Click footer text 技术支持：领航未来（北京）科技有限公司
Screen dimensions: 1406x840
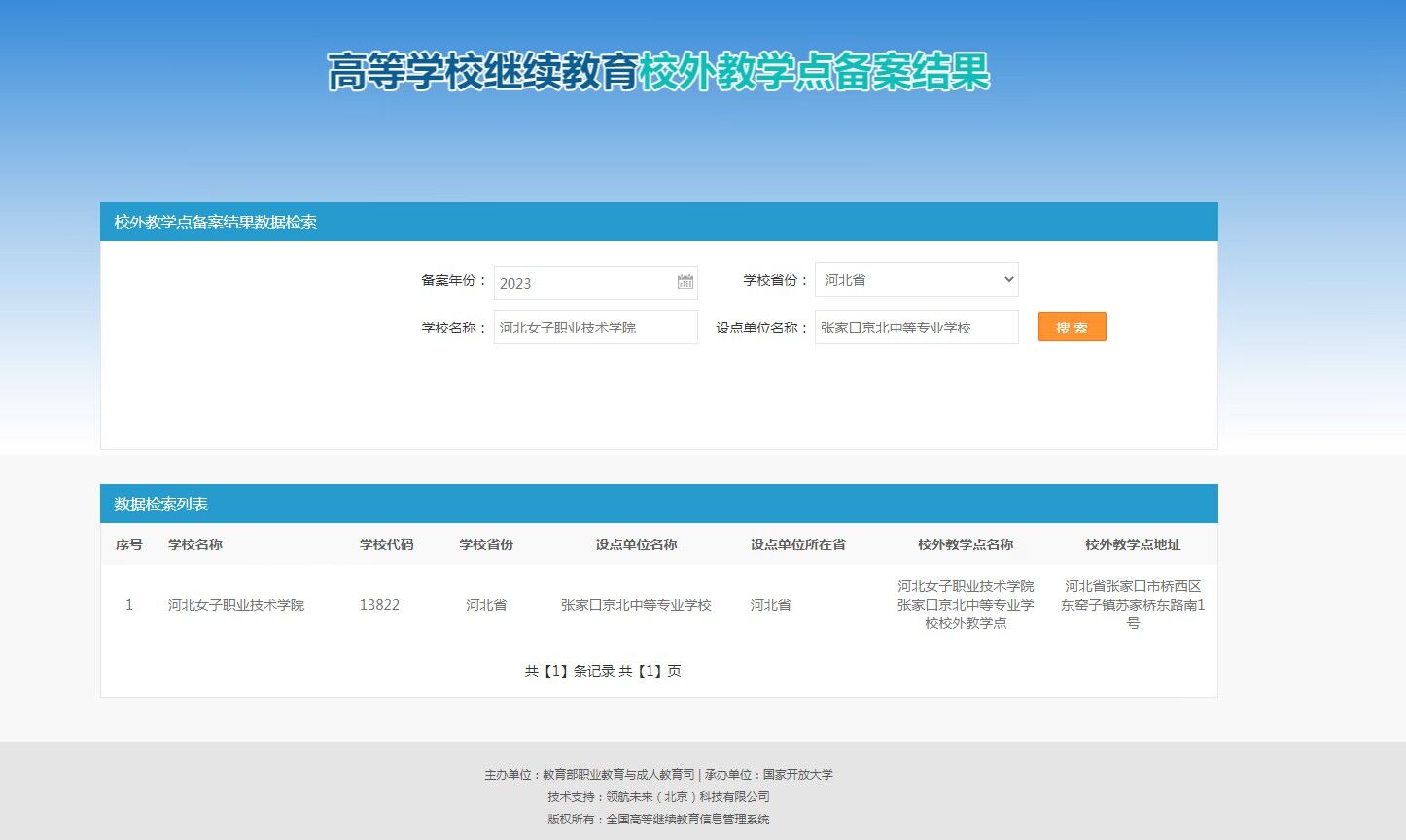tap(658, 797)
